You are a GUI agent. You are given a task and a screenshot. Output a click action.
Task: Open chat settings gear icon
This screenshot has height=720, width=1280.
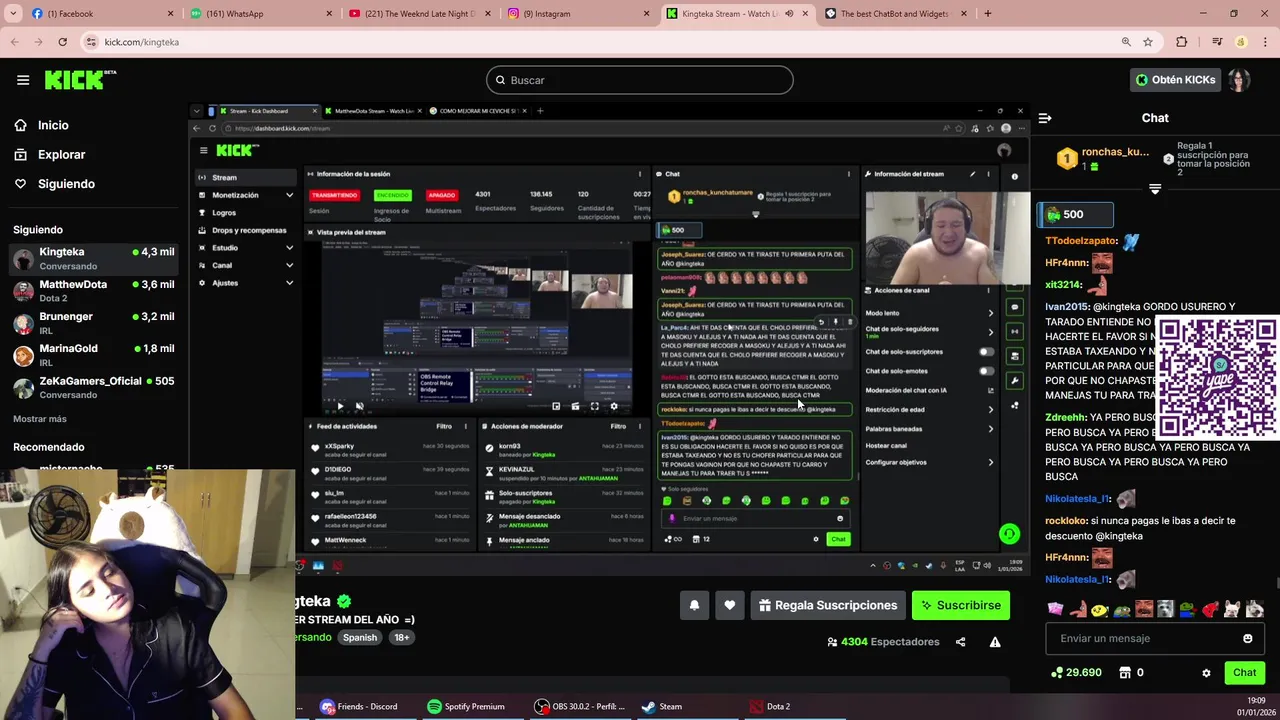coord(1206,673)
